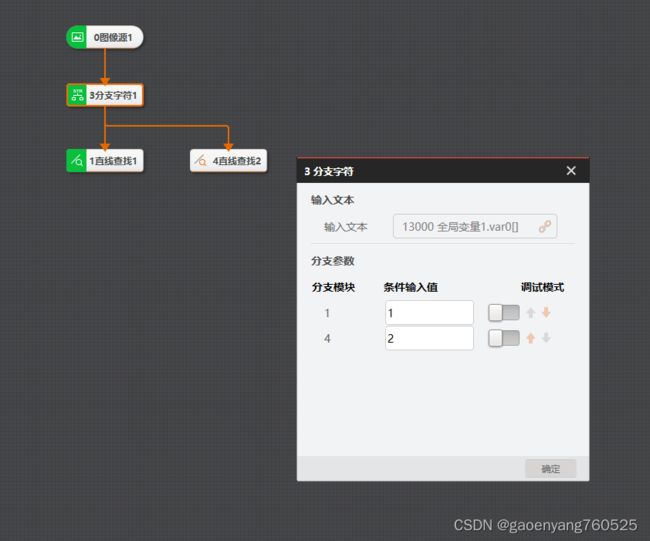Edit condition value for branch module 4
Screen dimensions: 650x541
pyautogui.click(x=429, y=338)
